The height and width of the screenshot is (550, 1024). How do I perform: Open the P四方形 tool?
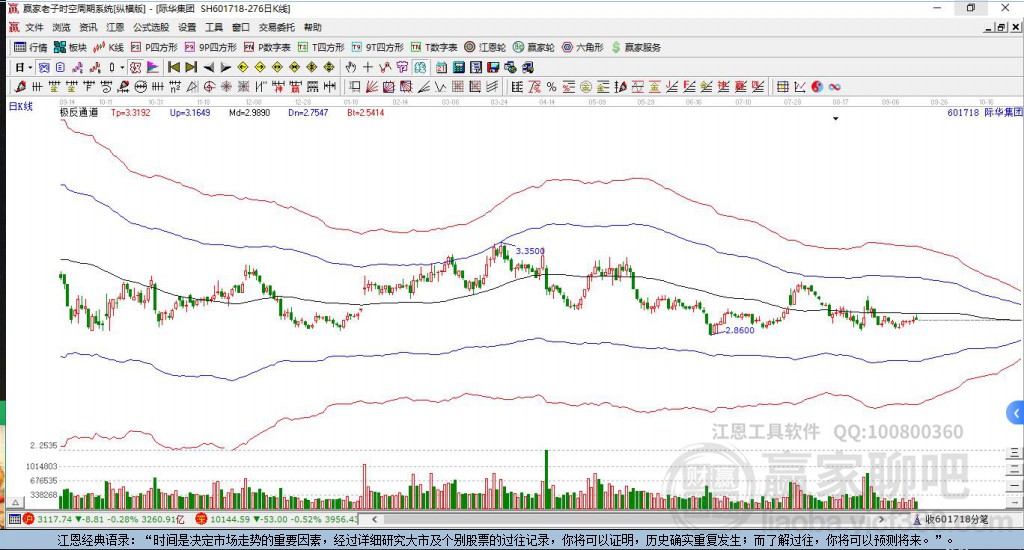pyautogui.click(x=154, y=47)
